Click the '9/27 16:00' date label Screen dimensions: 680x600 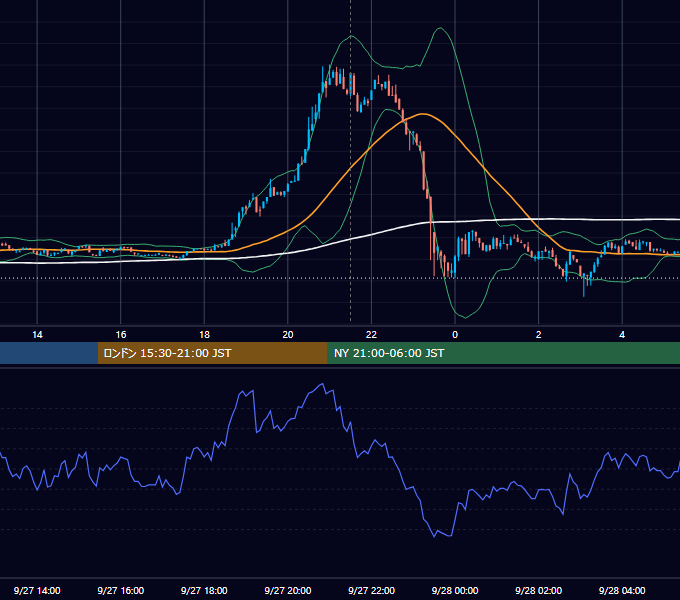121,590
